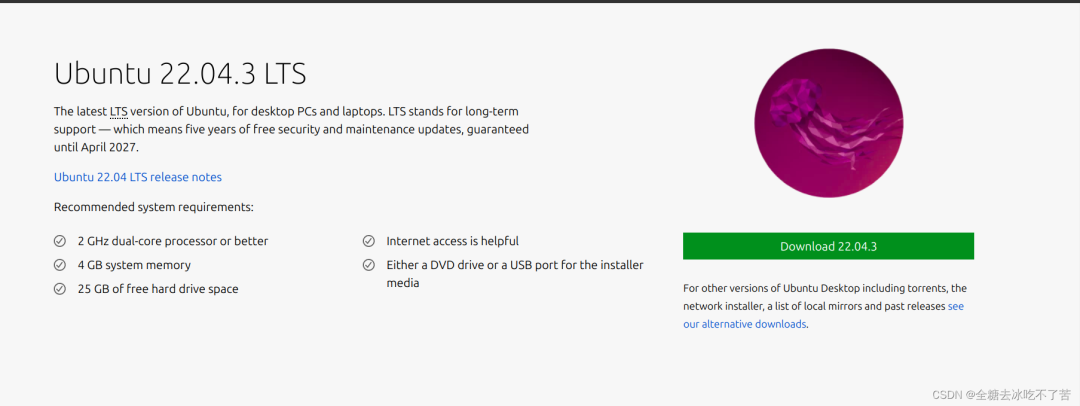Click checkmark icon beside 4 GB memory
The image size is (1080, 406).
pyautogui.click(x=59, y=265)
